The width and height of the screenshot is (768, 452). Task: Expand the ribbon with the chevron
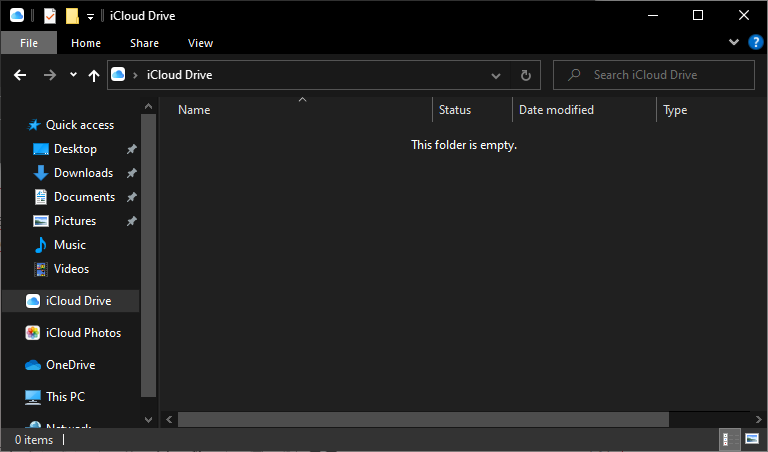point(735,43)
